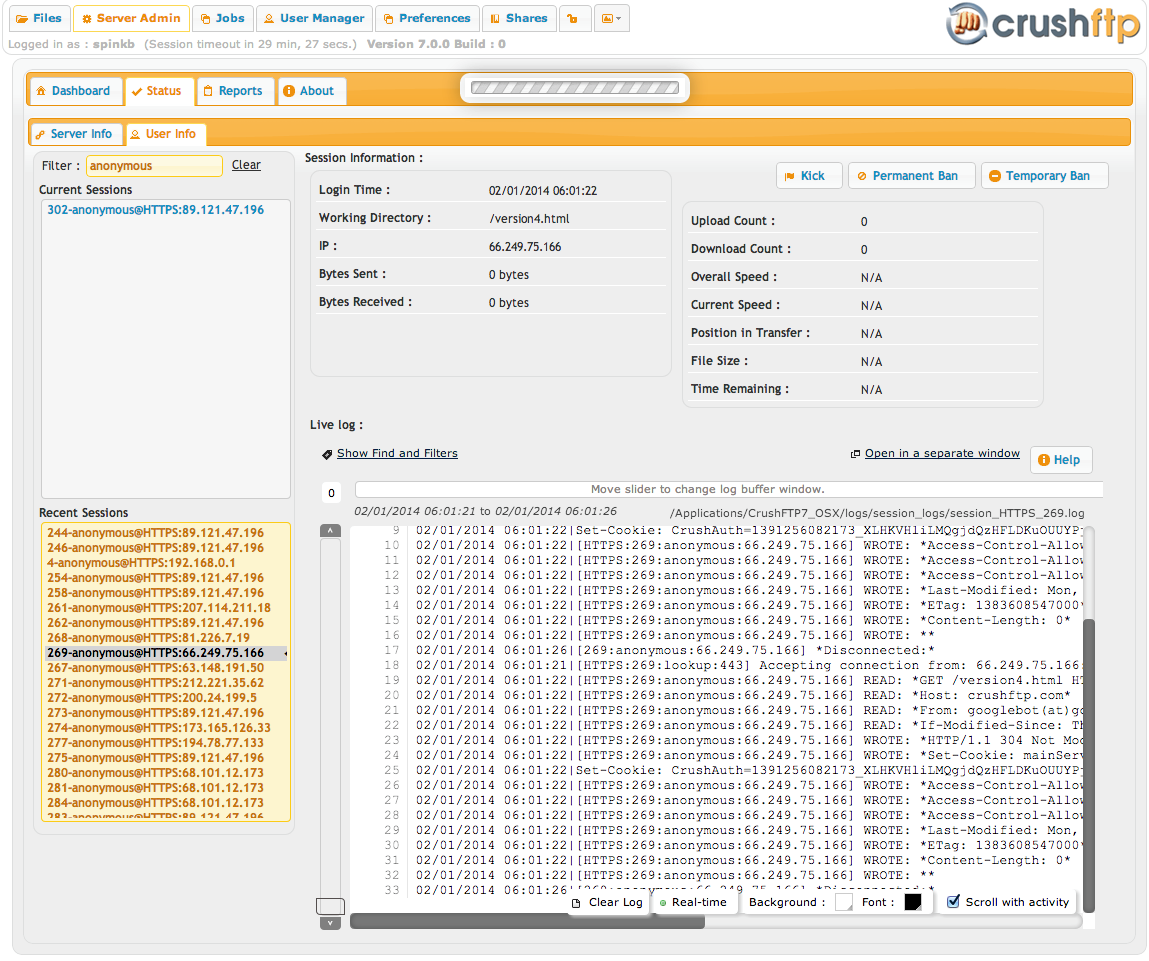1149x961 pixels.
Task: Open the Help panel for the live log
Action: (1060, 459)
